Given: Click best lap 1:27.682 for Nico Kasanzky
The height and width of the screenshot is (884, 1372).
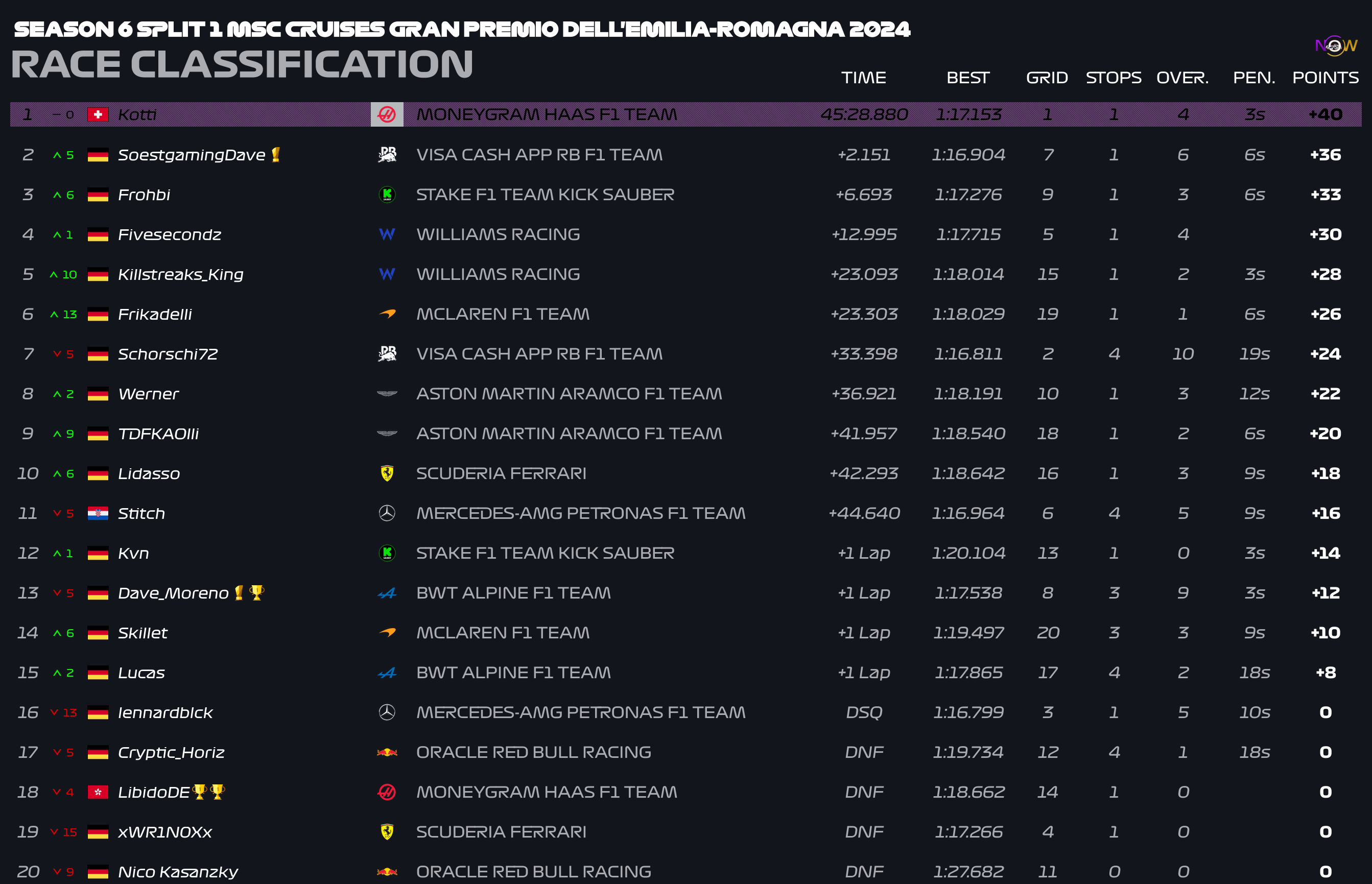Looking at the screenshot, I should [968, 872].
